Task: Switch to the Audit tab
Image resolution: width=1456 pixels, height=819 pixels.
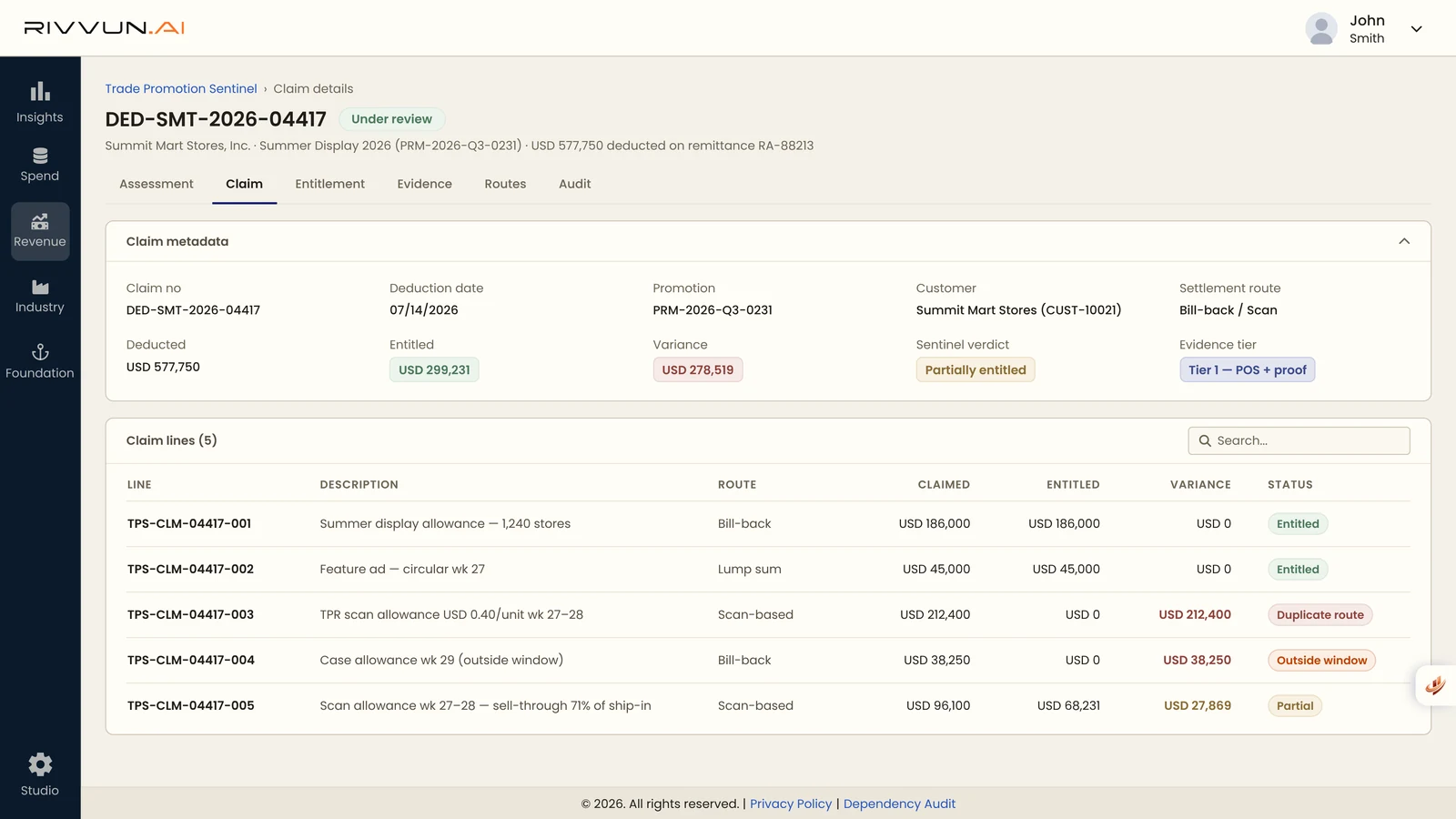Action: (x=575, y=184)
